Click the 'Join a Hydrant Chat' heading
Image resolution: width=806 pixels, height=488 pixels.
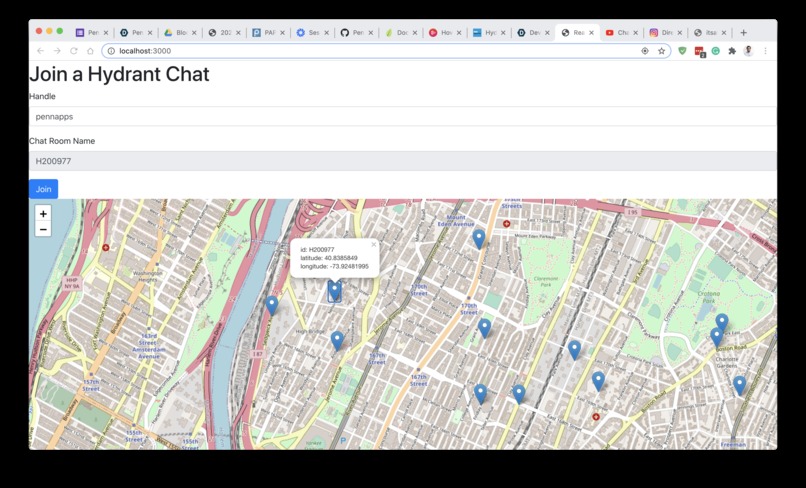click(x=119, y=74)
